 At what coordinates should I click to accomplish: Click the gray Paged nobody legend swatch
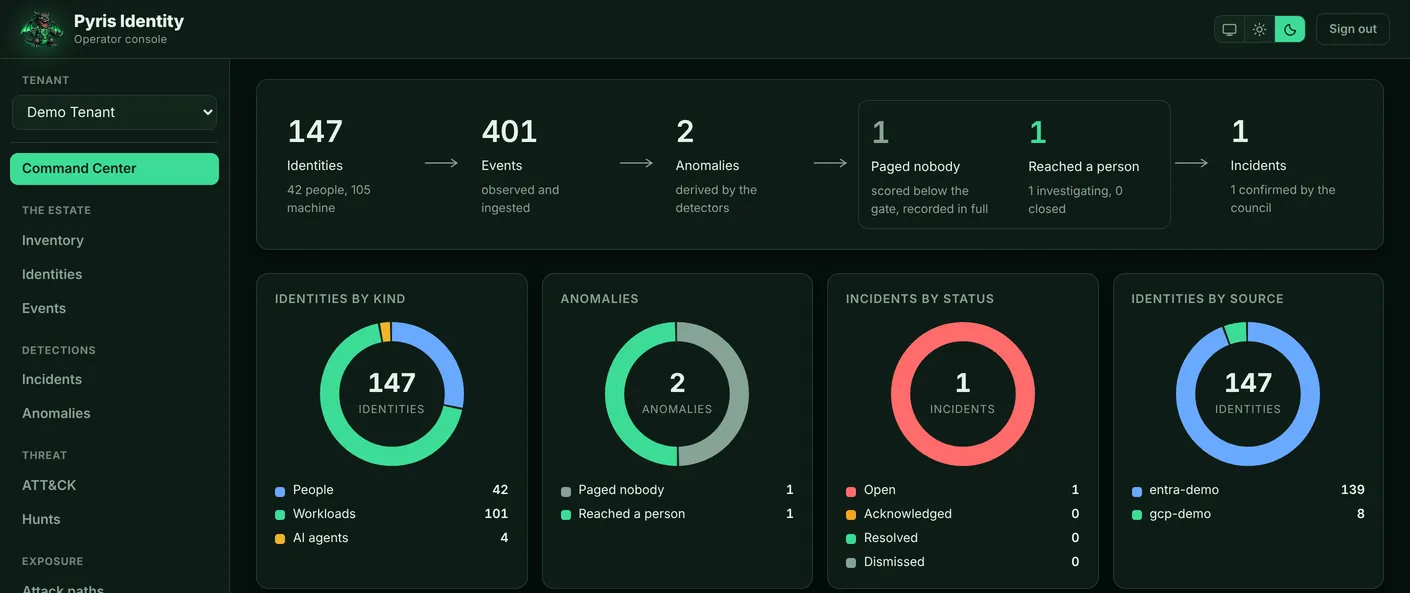(566, 491)
